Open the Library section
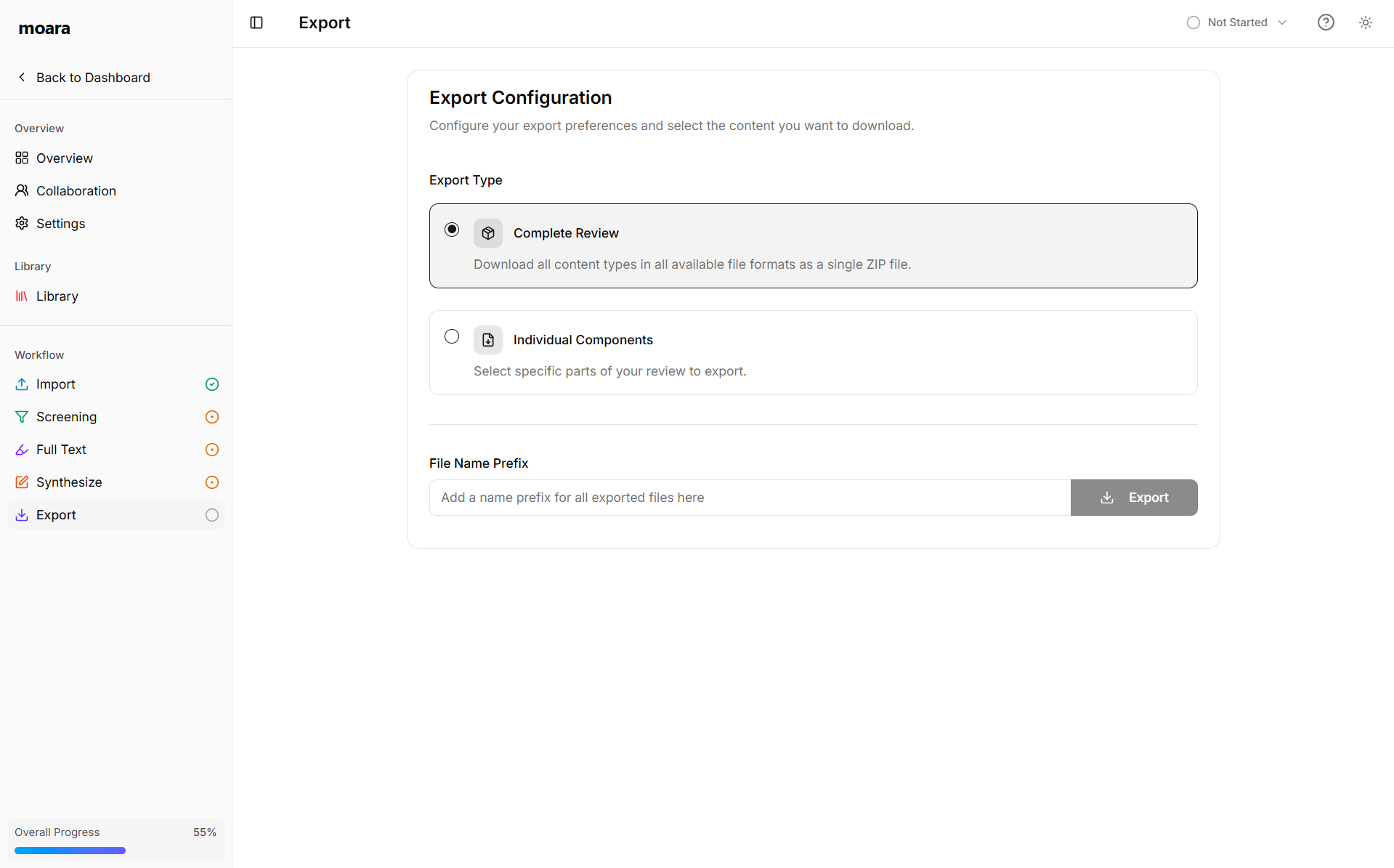This screenshot has height=868, width=1394. point(57,296)
